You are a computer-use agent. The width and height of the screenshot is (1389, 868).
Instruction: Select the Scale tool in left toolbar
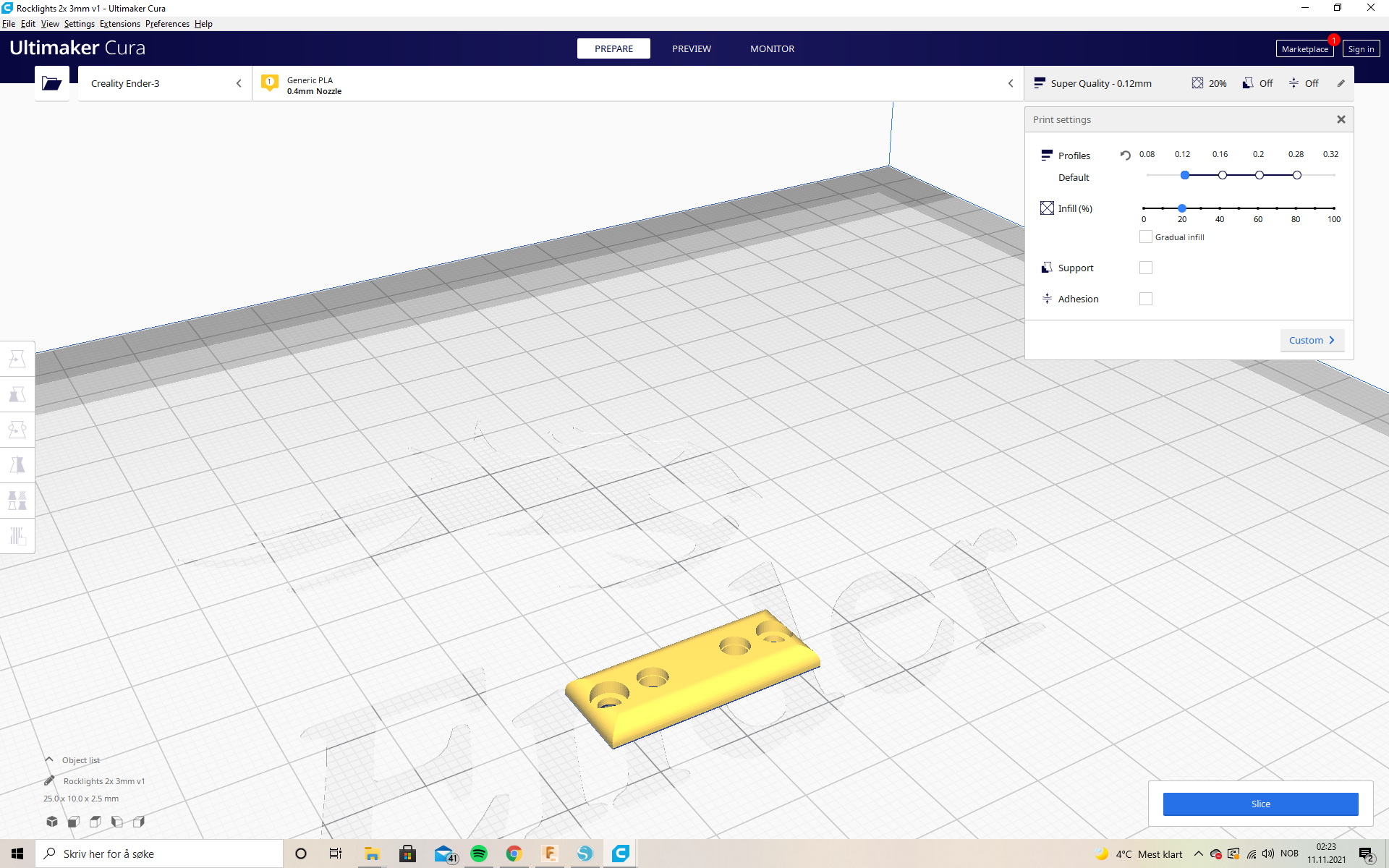pos(17,394)
